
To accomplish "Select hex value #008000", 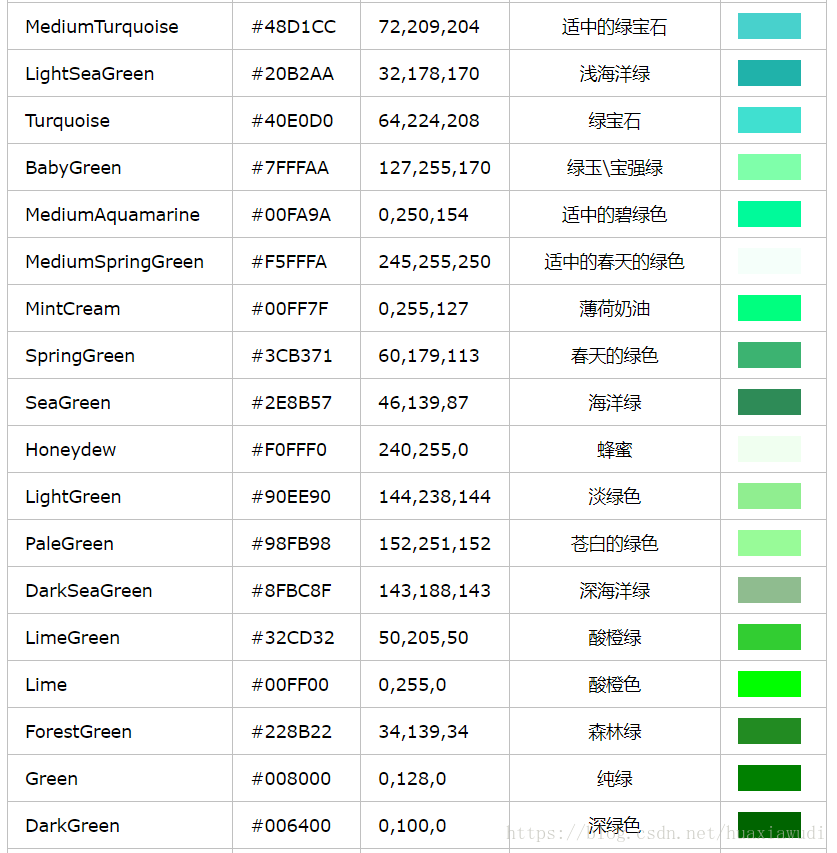I will 291,778.
